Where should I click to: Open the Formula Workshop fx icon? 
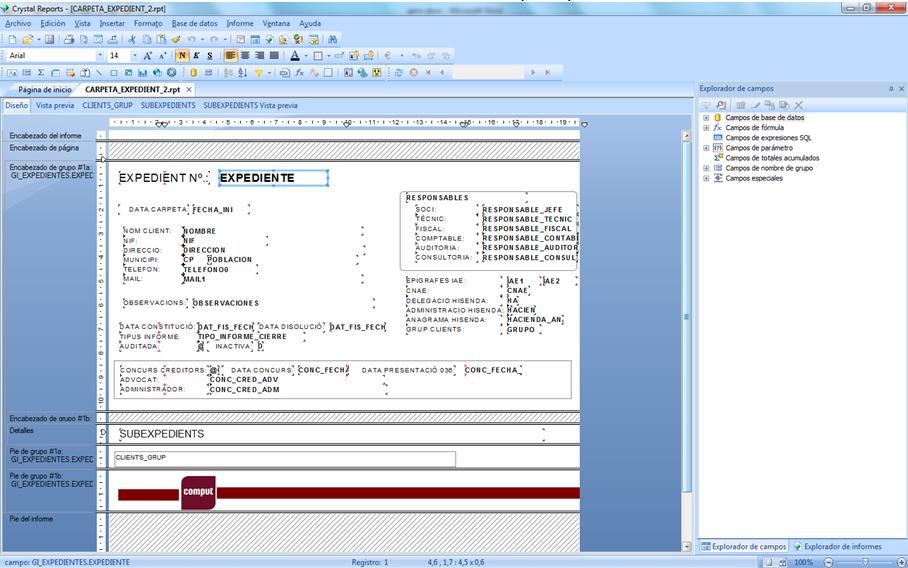point(299,72)
